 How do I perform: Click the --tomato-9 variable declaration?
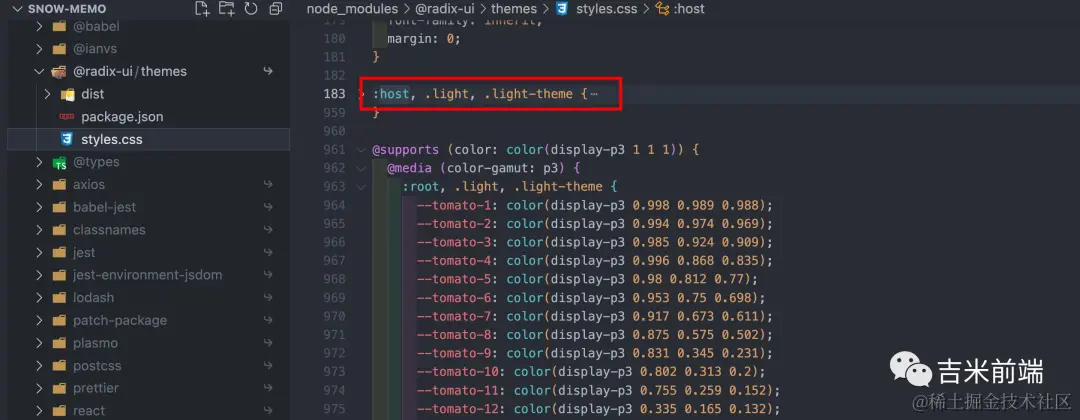(x=595, y=353)
